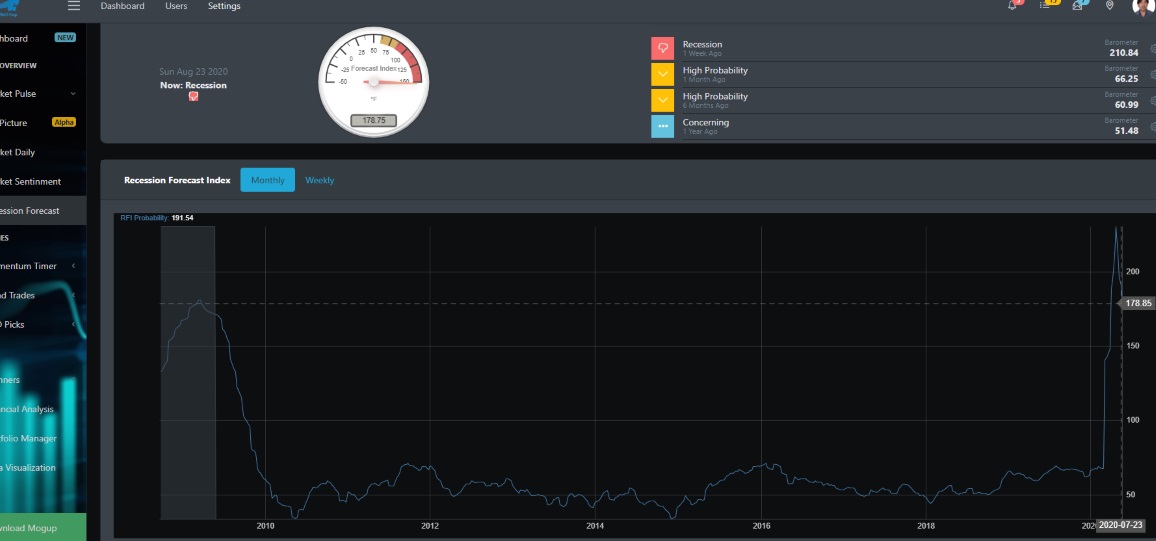
Task: Switch chart to the Weekly tab
Action: coord(320,180)
